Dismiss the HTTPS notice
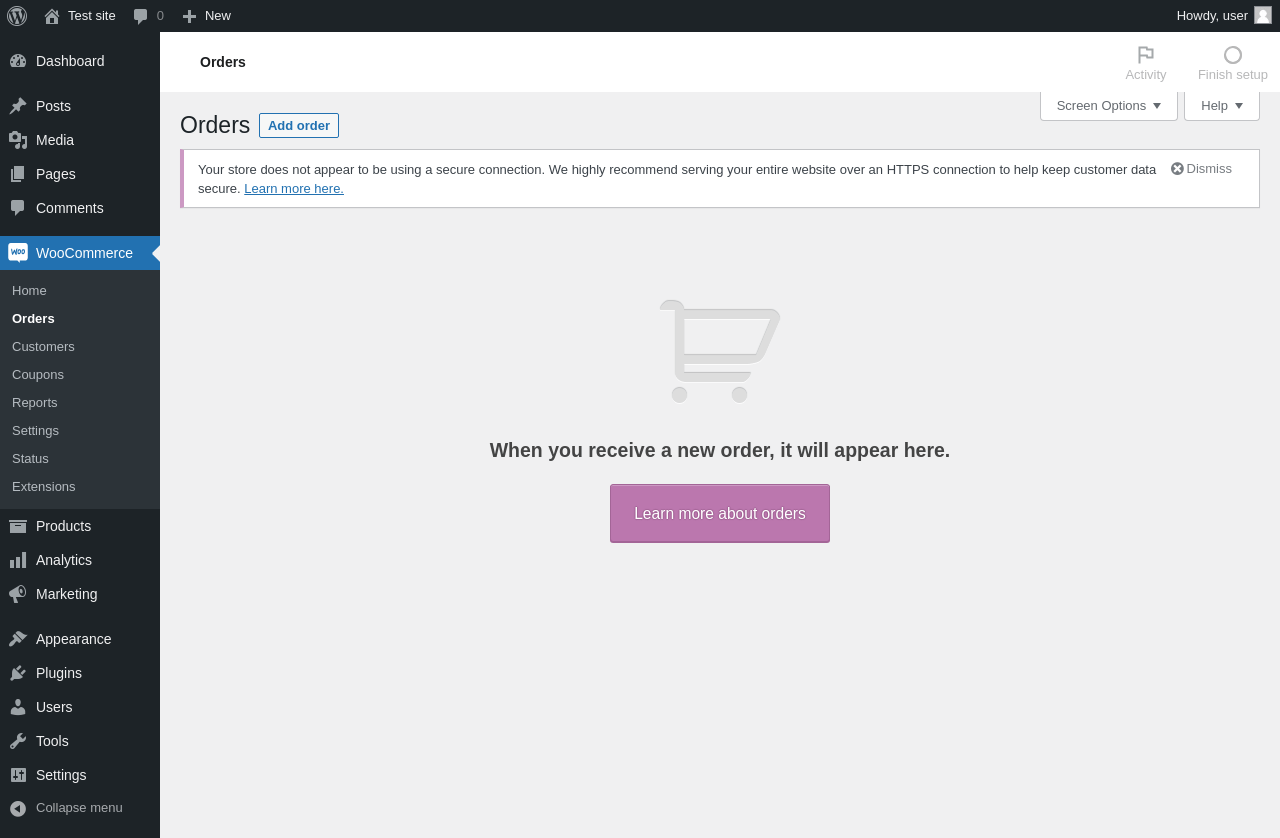Screen dimensions: 1280x838 1201,169
